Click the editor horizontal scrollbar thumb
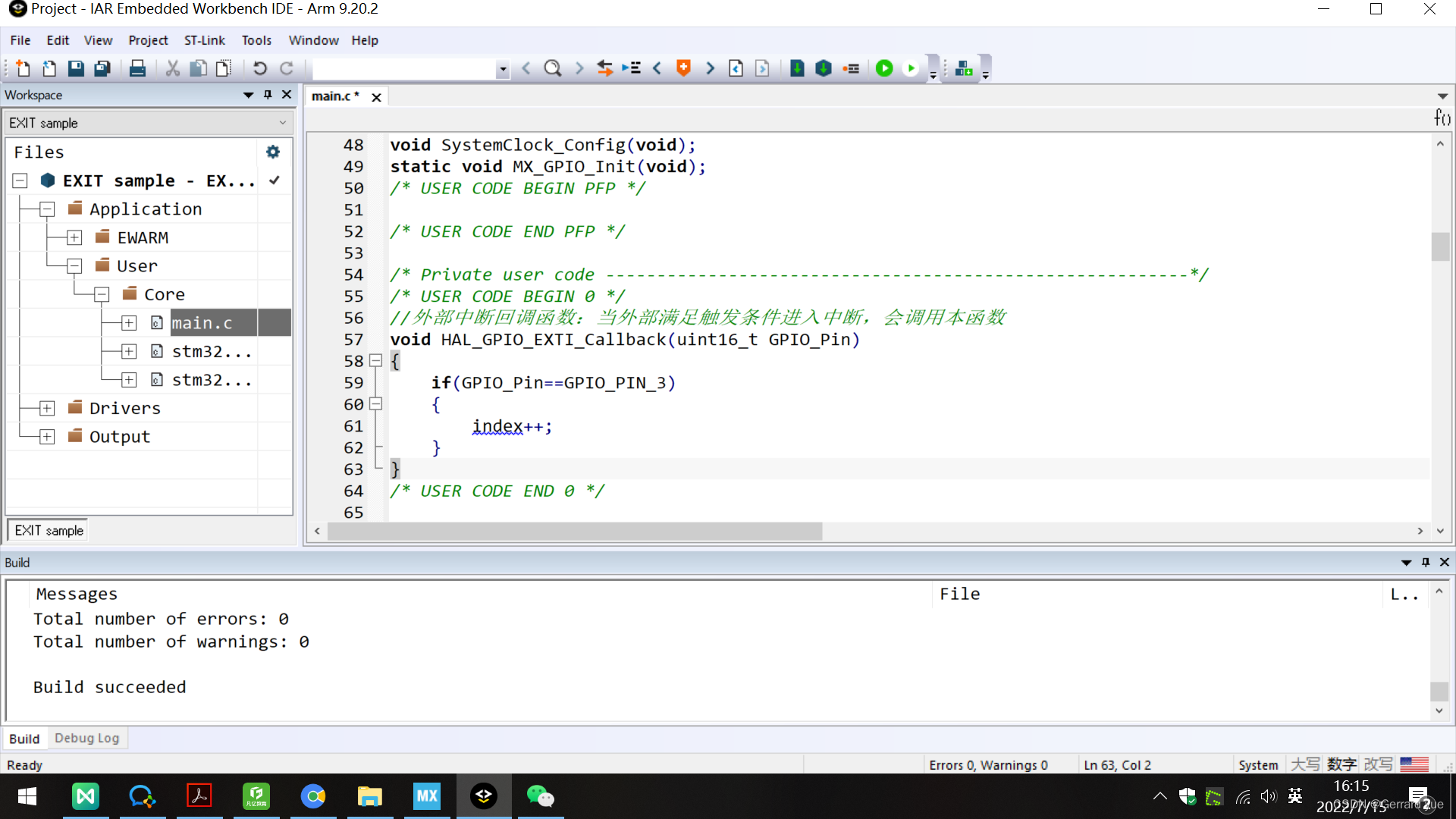Image resolution: width=1456 pixels, height=819 pixels. pos(574,531)
